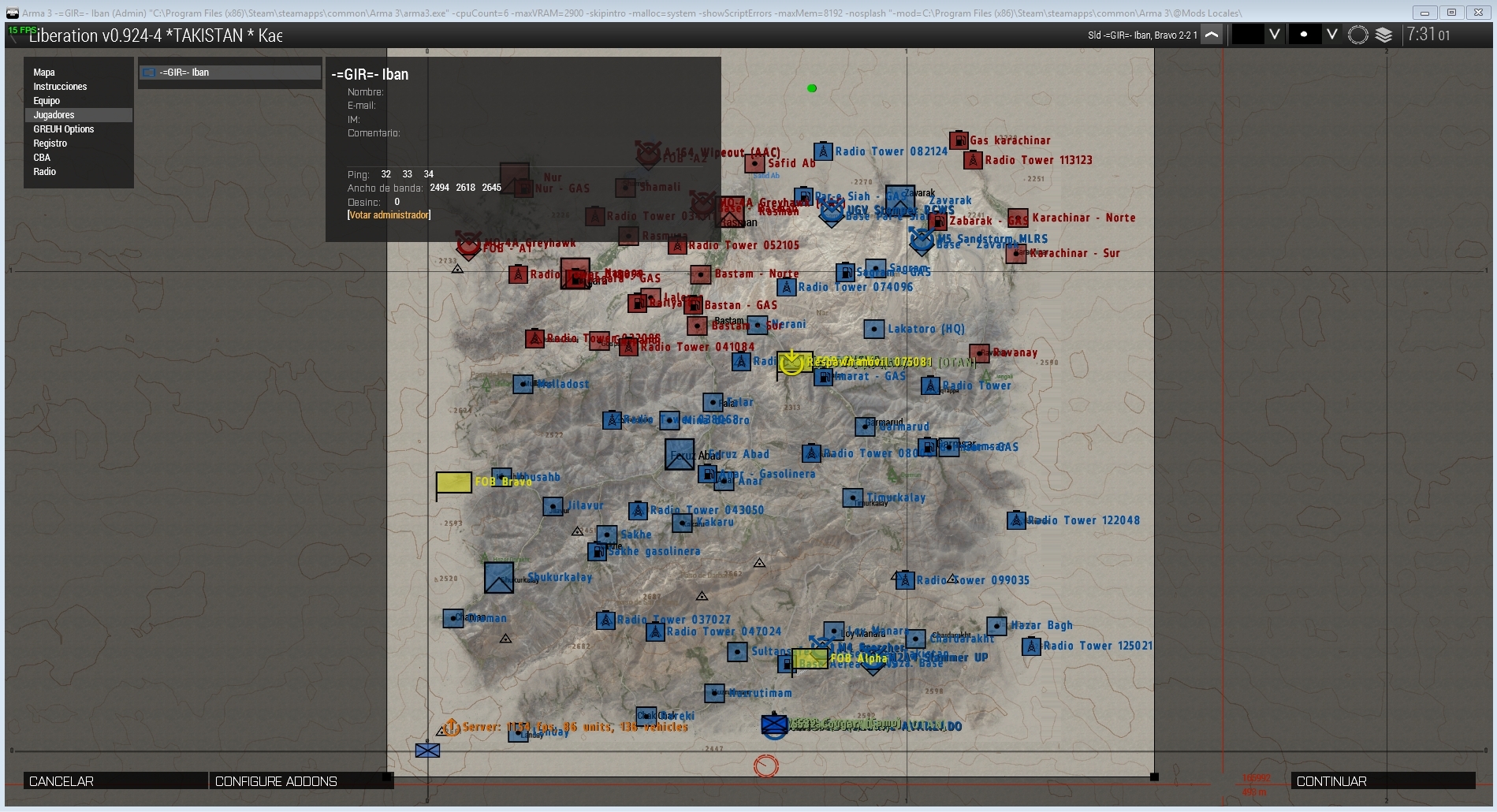The image size is (1497, 812).
Task: Click the 15 FPS counter
Action: pyautogui.click(x=22, y=30)
